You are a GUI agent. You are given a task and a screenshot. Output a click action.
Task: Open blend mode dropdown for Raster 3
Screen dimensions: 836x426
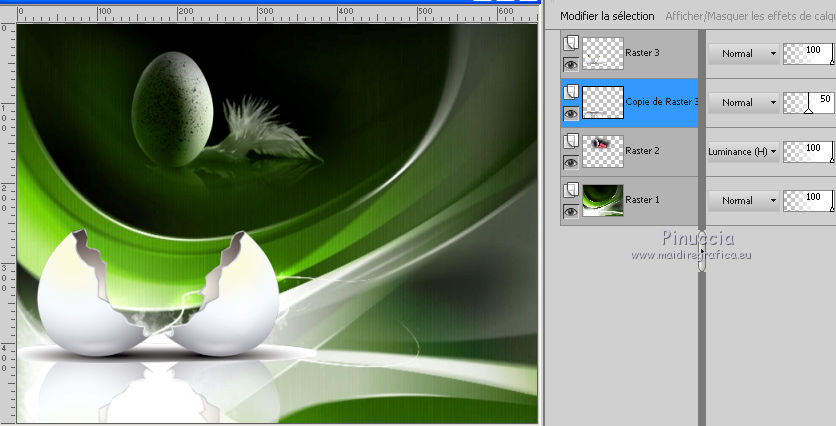tap(744, 53)
